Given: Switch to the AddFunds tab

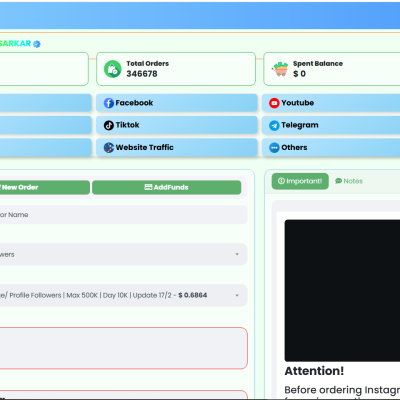Looking at the screenshot, I should (167, 187).
